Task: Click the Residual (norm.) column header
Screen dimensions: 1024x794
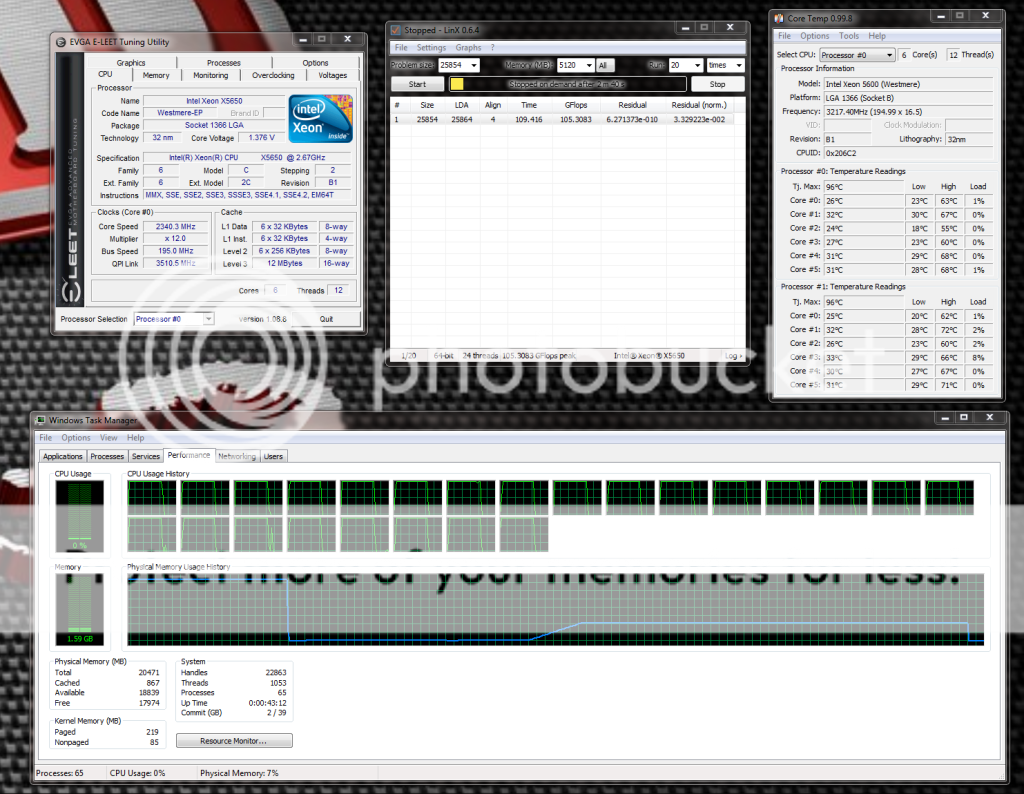Action: coord(698,104)
